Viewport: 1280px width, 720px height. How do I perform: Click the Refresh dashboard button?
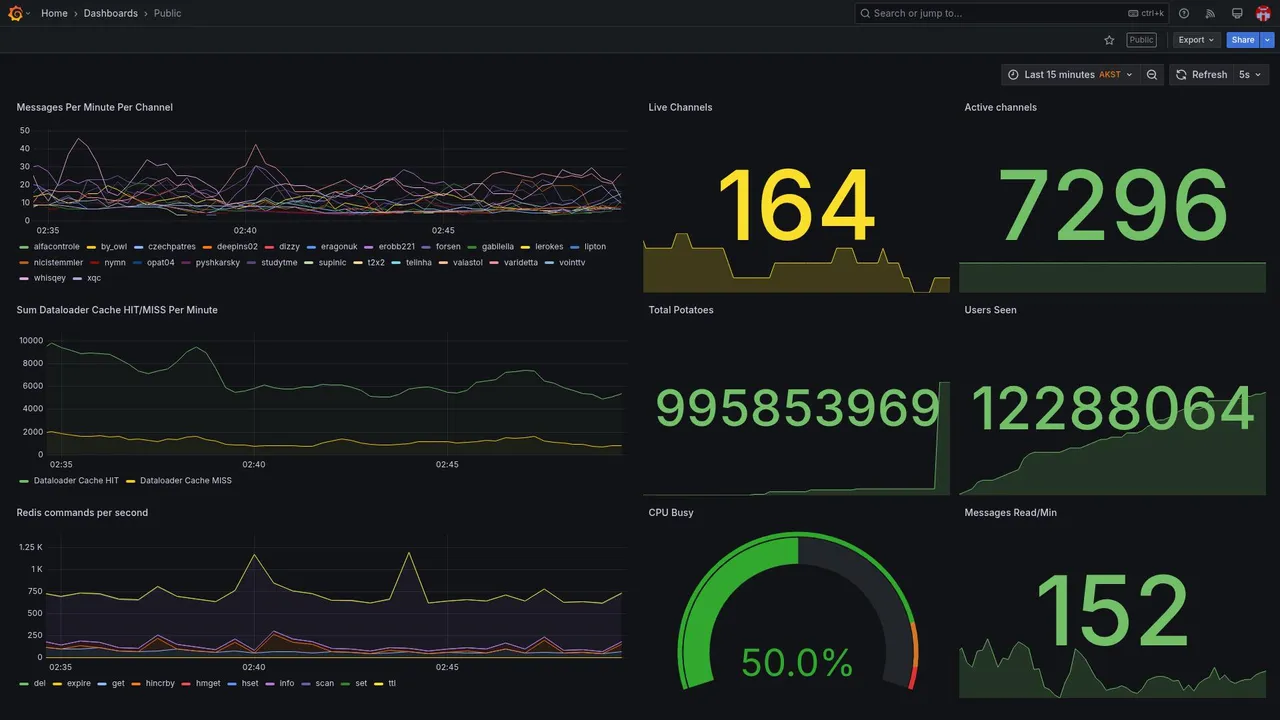(x=1201, y=75)
